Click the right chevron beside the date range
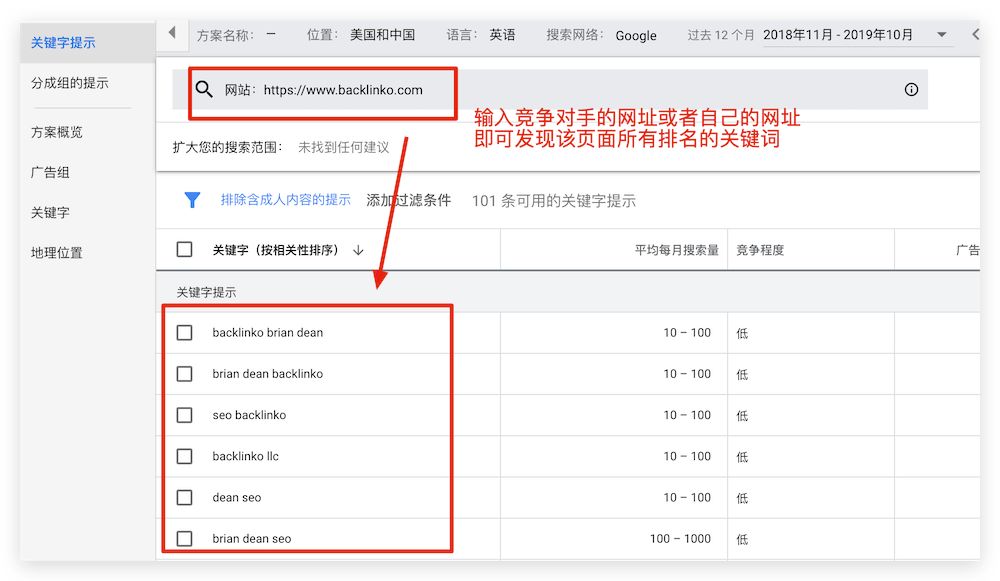 [x=977, y=33]
